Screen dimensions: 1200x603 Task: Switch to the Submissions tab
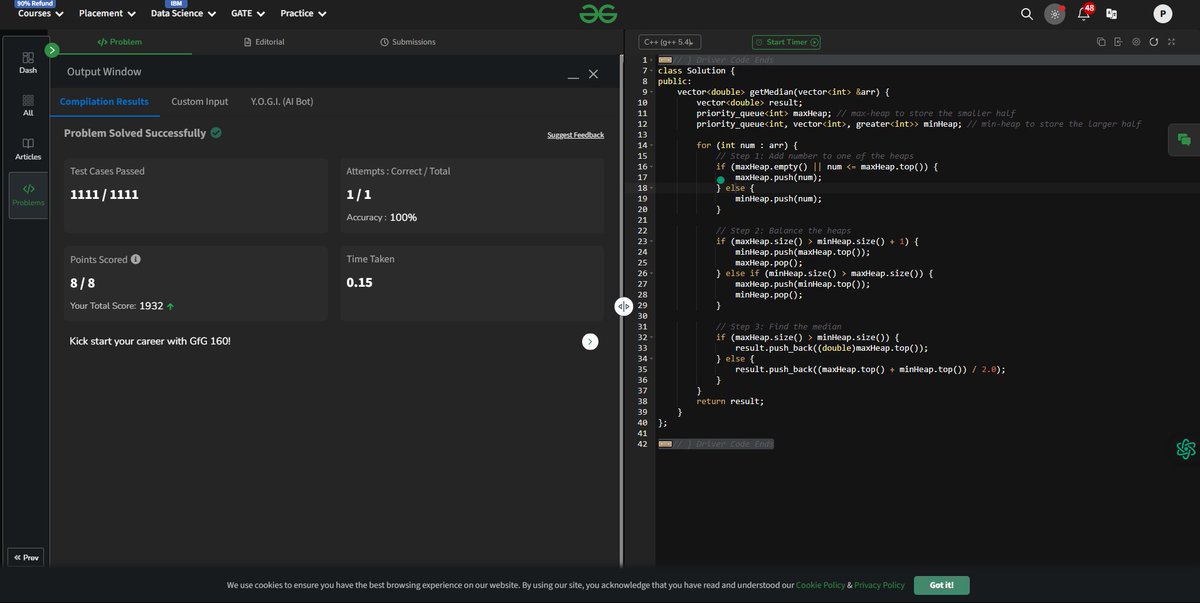(x=407, y=42)
